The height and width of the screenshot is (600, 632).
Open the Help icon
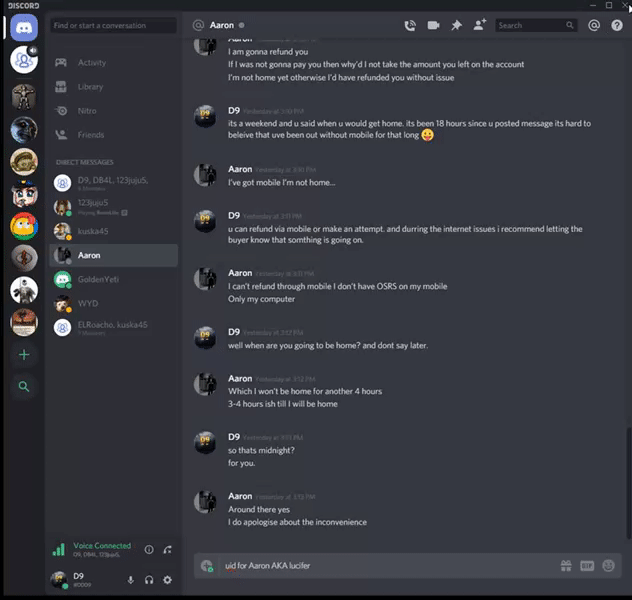[x=617, y=25]
